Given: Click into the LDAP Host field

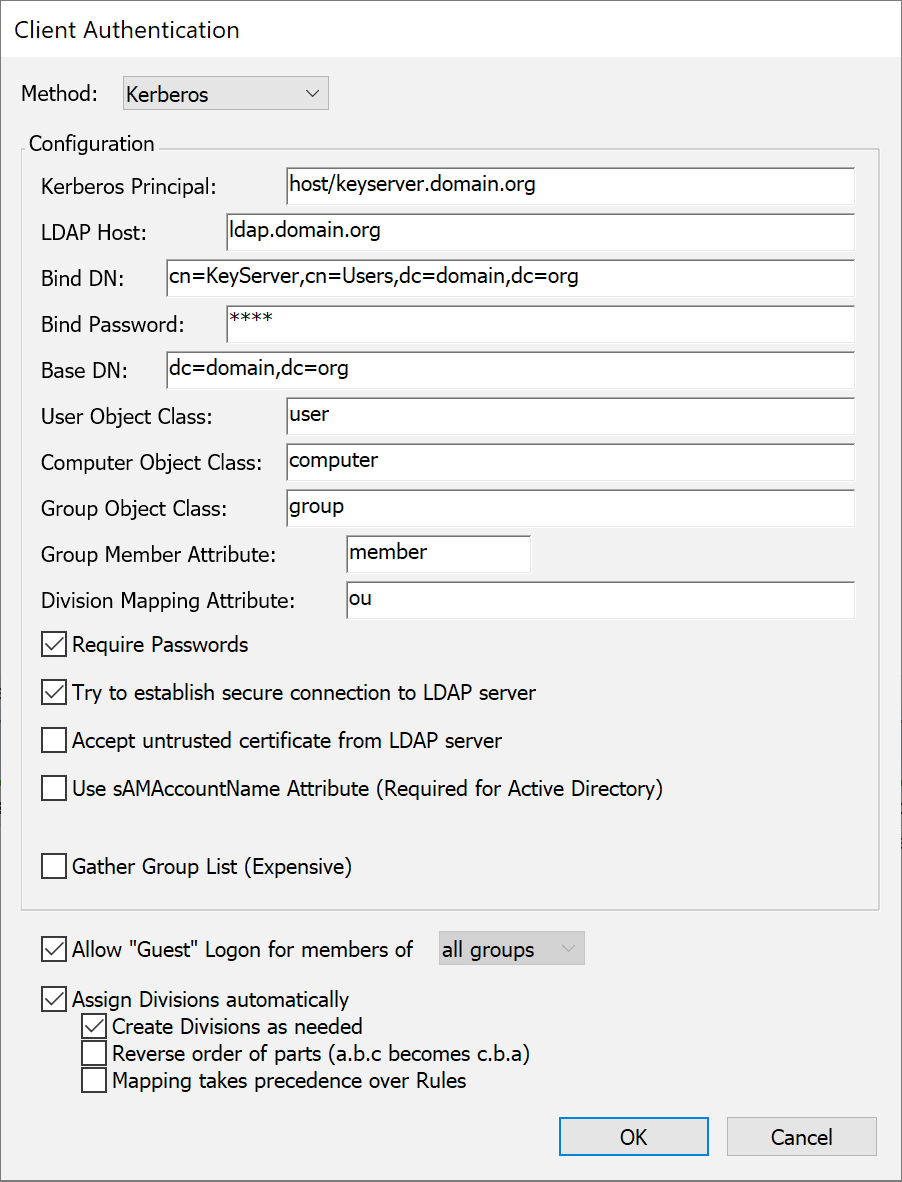Looking at the screenshot, I should click(540, 232).
